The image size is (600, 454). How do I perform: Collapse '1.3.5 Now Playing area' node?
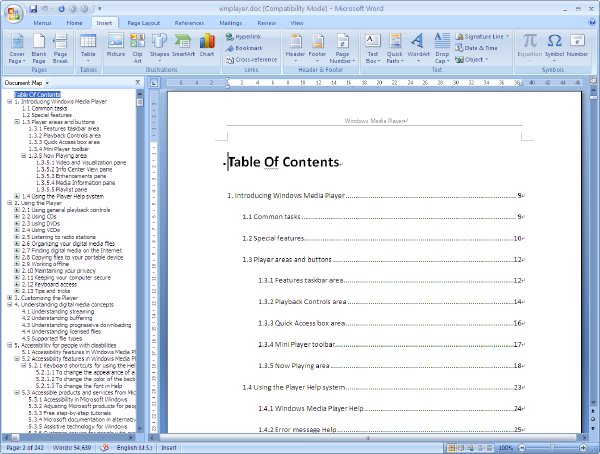24,156
